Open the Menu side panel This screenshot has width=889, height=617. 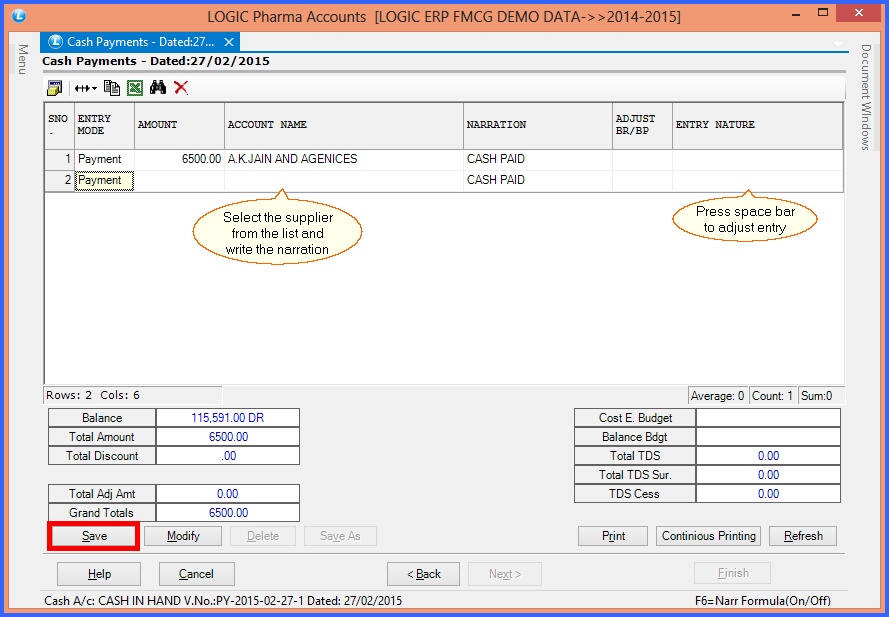pyautogui.click(x=23, y=59)
